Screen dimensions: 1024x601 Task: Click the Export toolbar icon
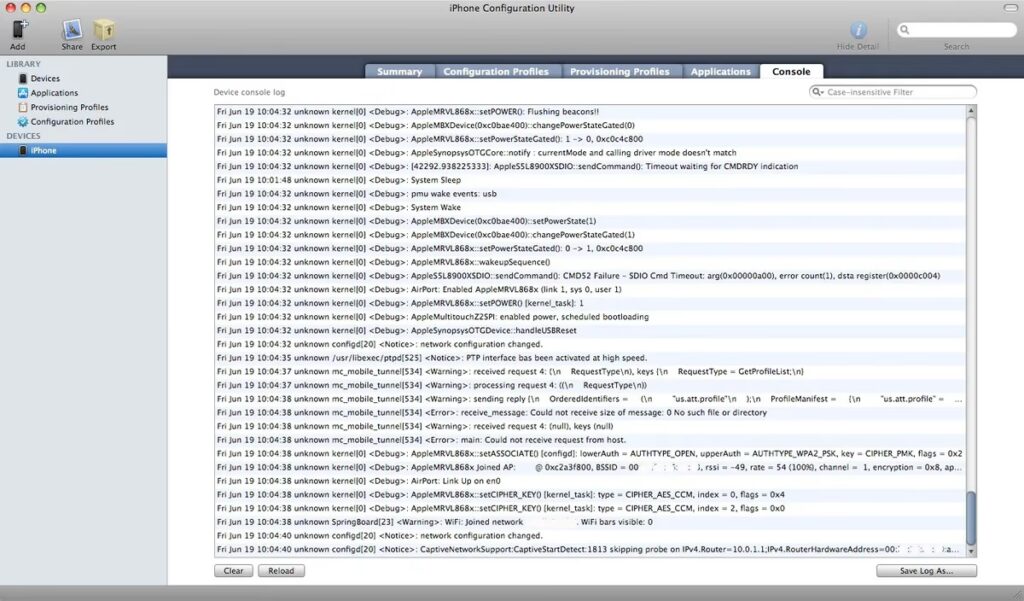(103, 31)
